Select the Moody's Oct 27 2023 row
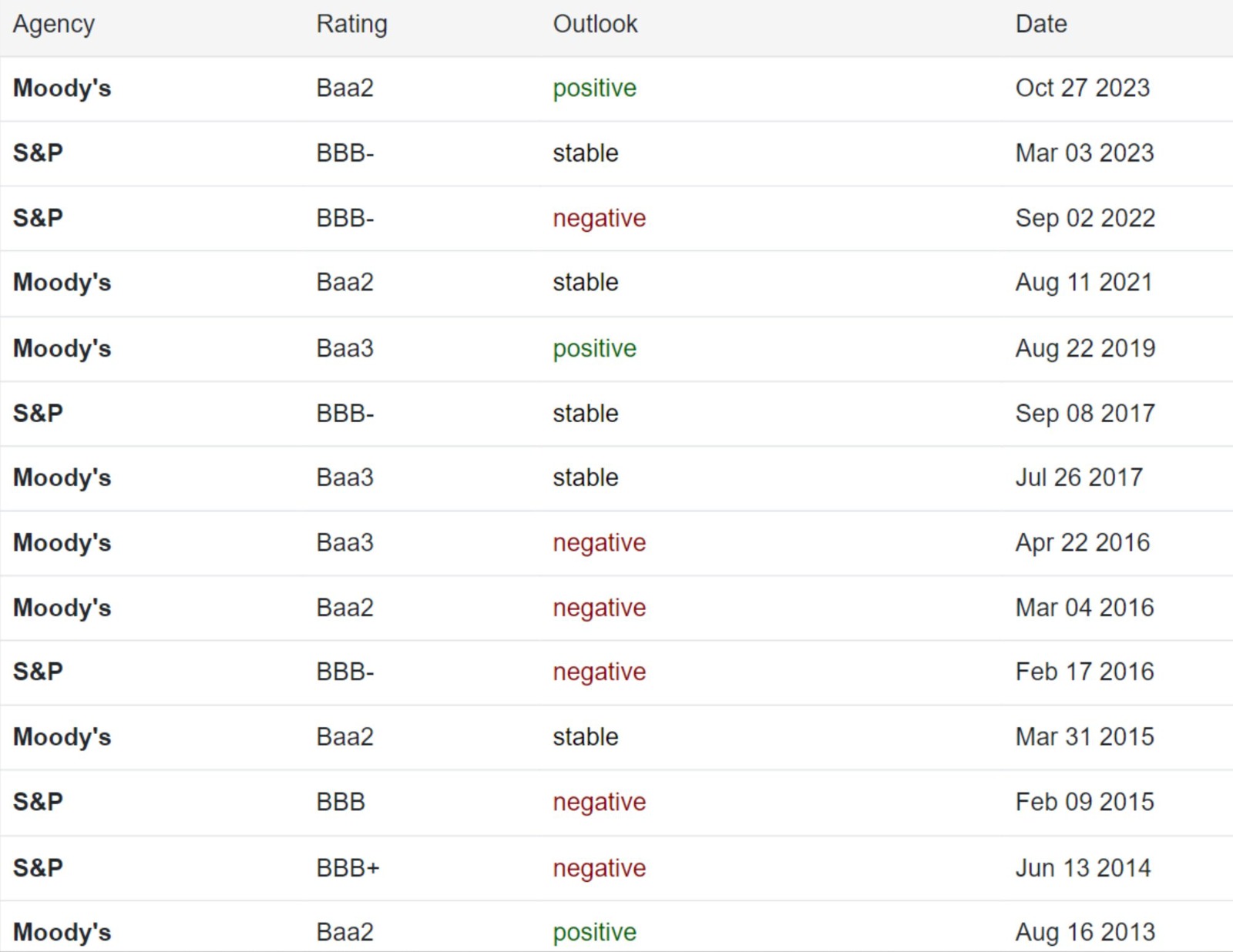The width and height of the screenshot is (1233, 952). [x=616, y=89]
